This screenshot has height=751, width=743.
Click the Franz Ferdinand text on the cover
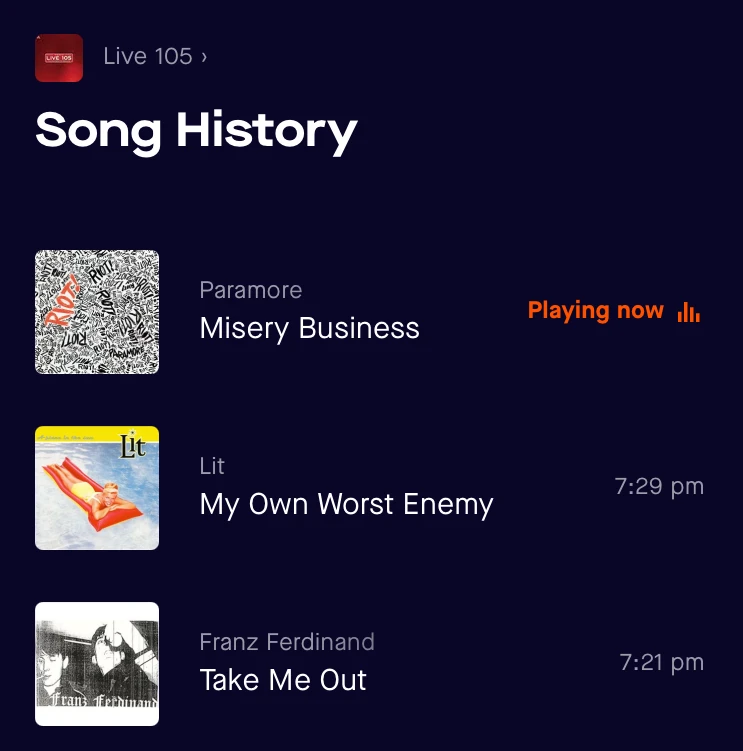click(x=104, y=701)
